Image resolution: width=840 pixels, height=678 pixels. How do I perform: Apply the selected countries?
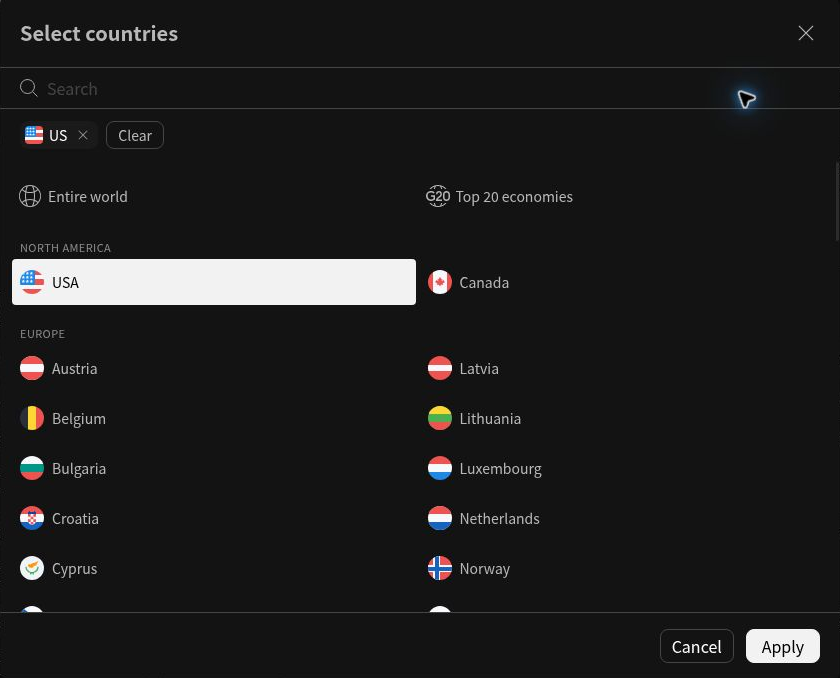click(x=783, y=646)
